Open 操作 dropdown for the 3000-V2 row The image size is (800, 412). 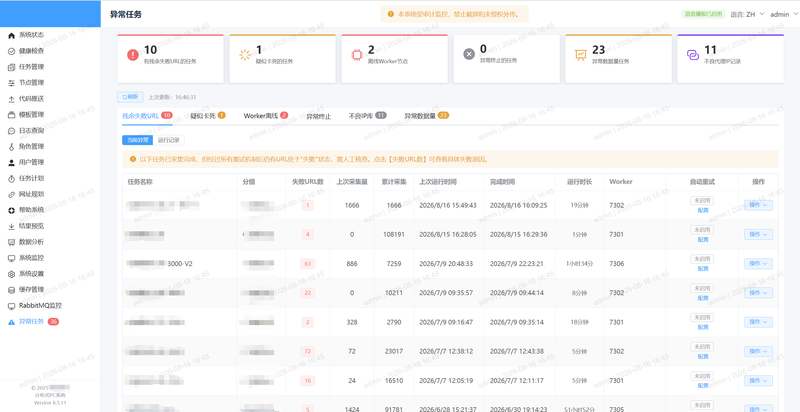[758, 264]
